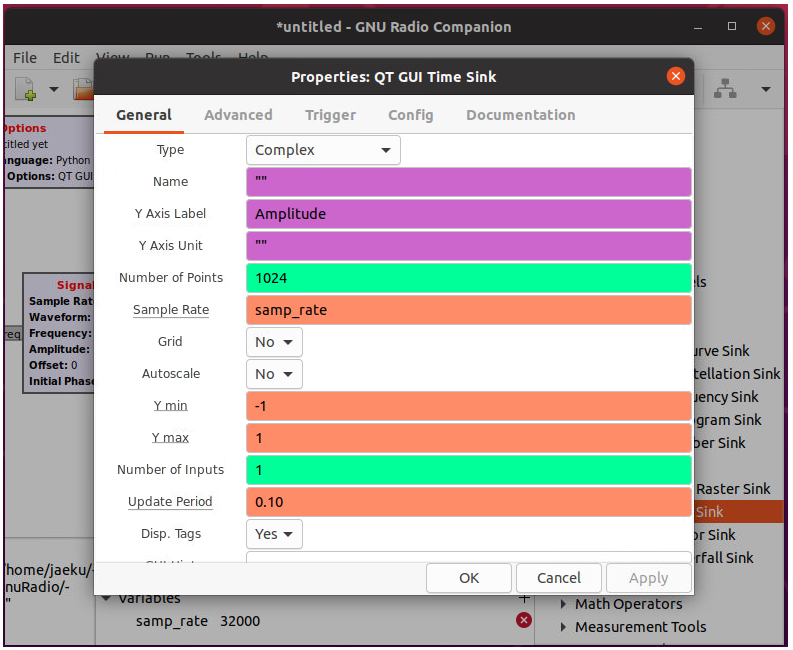Select the Vector Sink block entry

pos(714,535)
